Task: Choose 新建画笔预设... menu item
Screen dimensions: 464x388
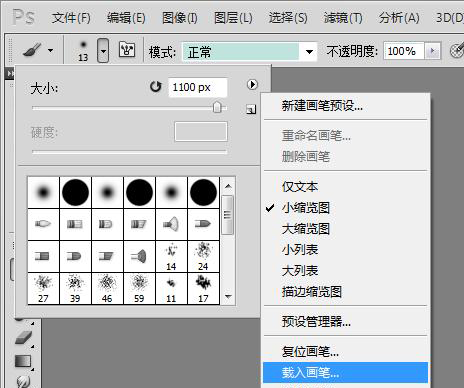Action: pyautogui.click(x=345, y=106)
